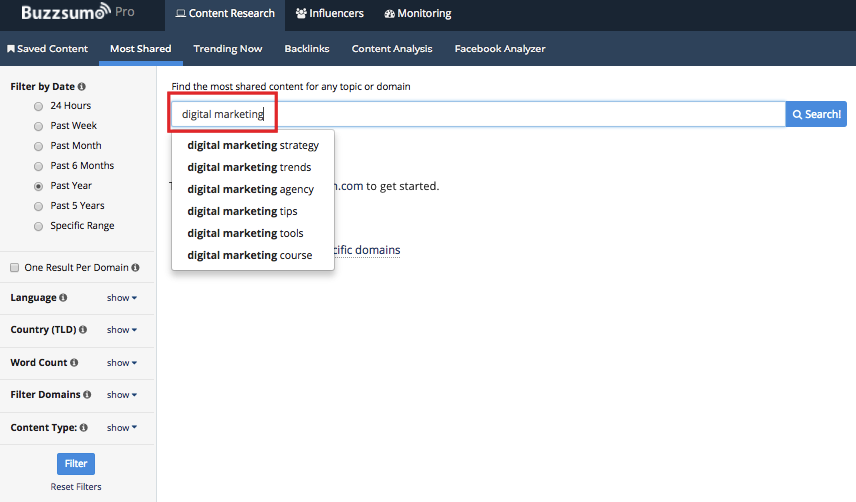The image size is (856, 502).
Task: Click the info icon next to Content Type
Action: click(x=84, y=428)
